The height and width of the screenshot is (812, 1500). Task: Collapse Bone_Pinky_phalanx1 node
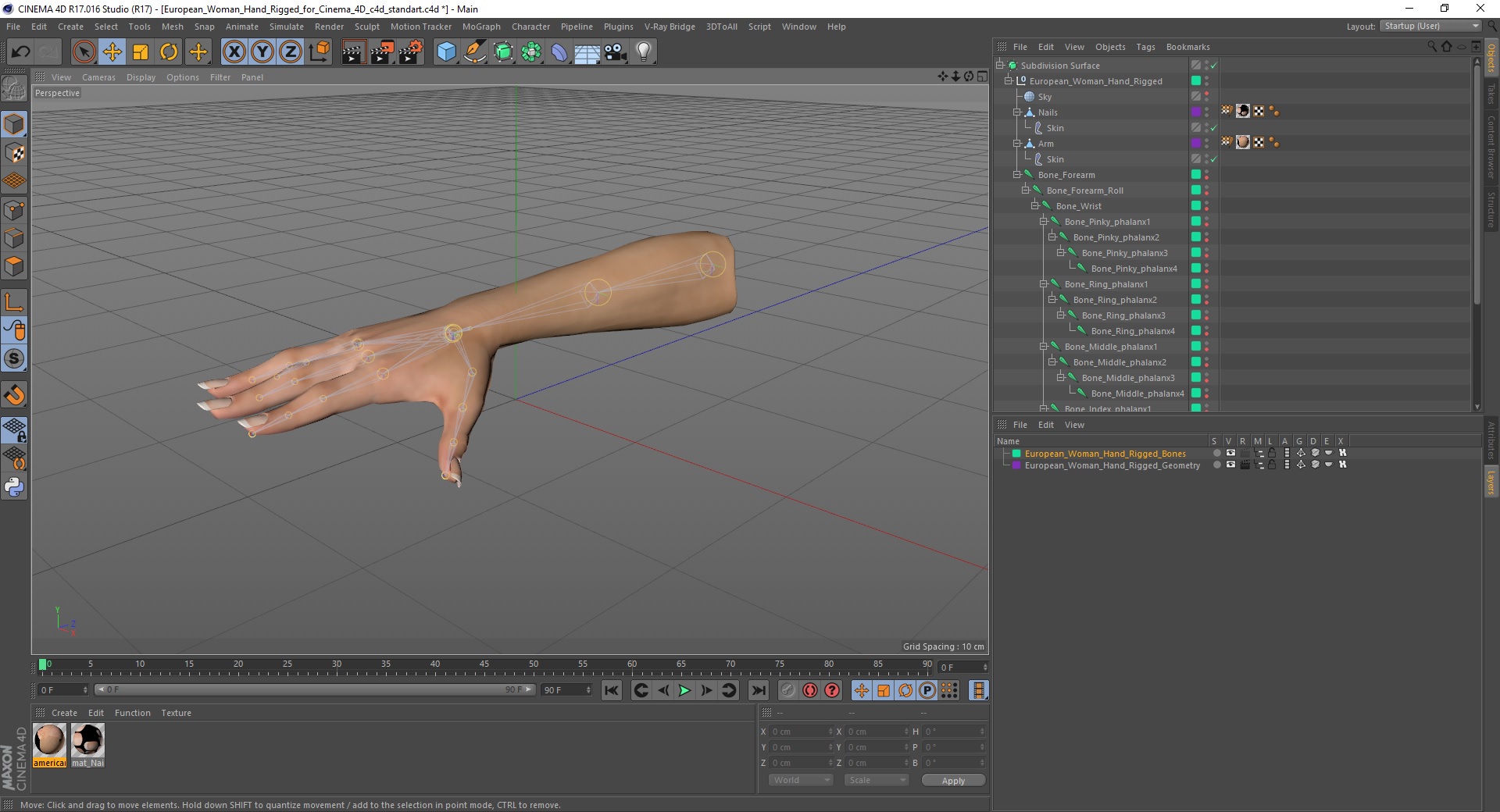[x=1044, y=222]
